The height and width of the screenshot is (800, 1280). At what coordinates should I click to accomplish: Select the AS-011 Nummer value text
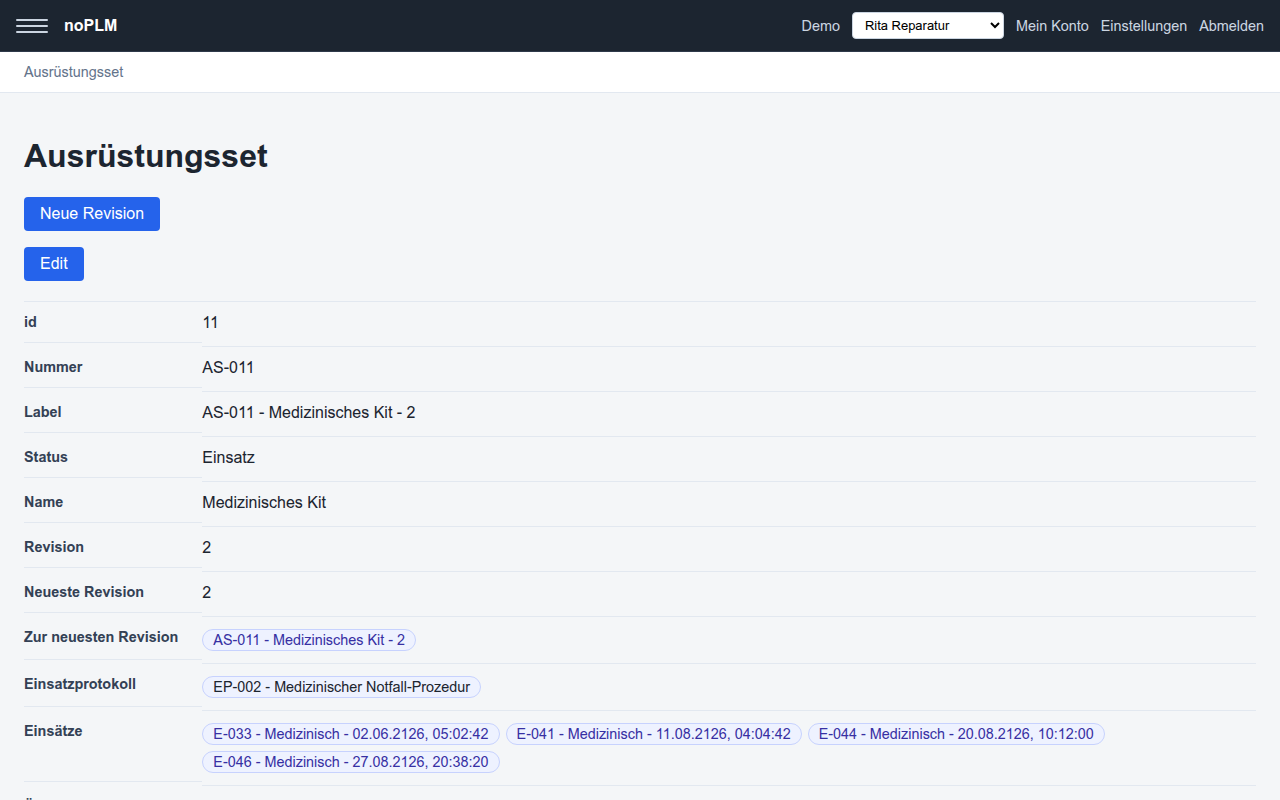click(228, 367)
